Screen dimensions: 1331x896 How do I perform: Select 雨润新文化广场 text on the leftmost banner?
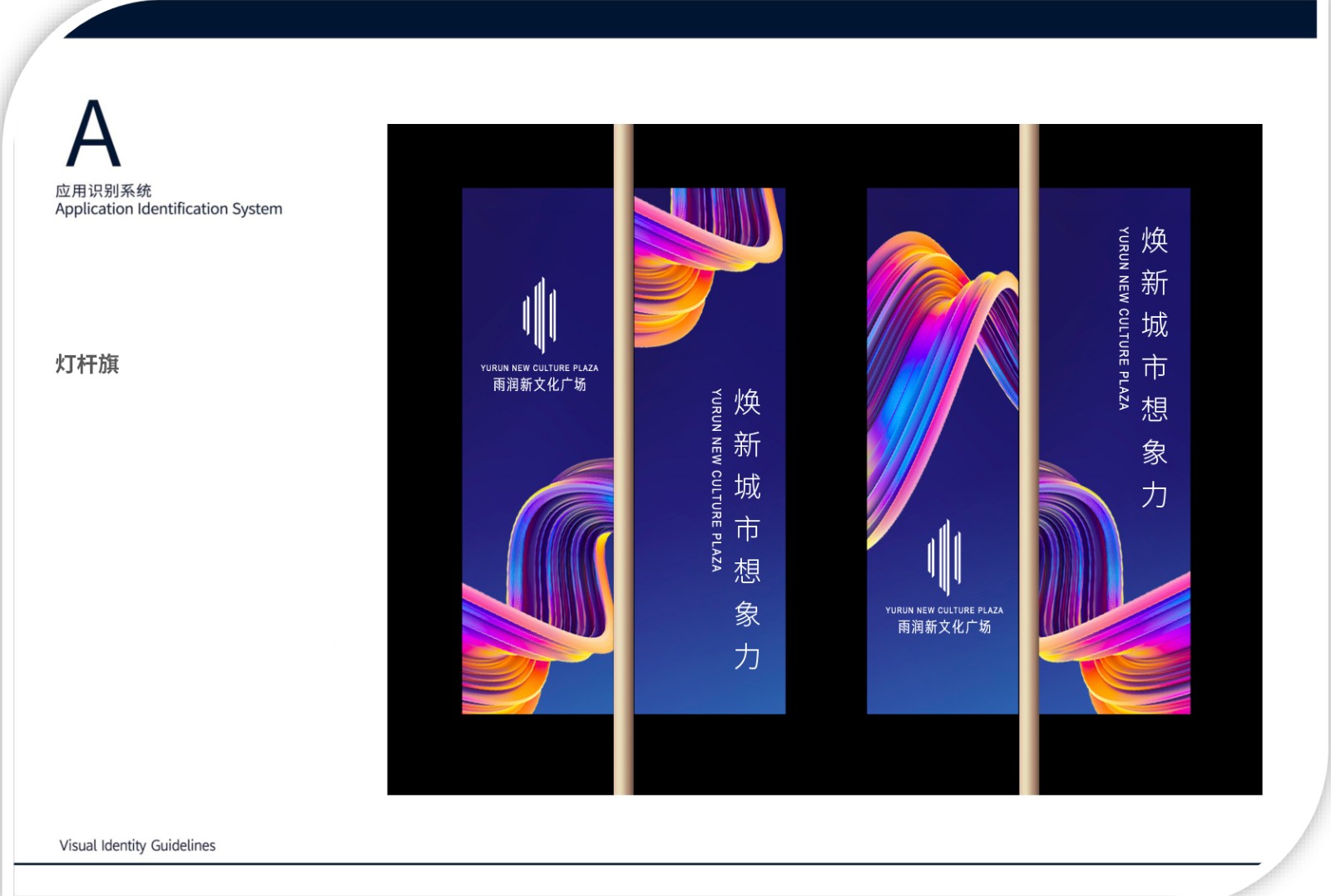[x=539, y=384]
